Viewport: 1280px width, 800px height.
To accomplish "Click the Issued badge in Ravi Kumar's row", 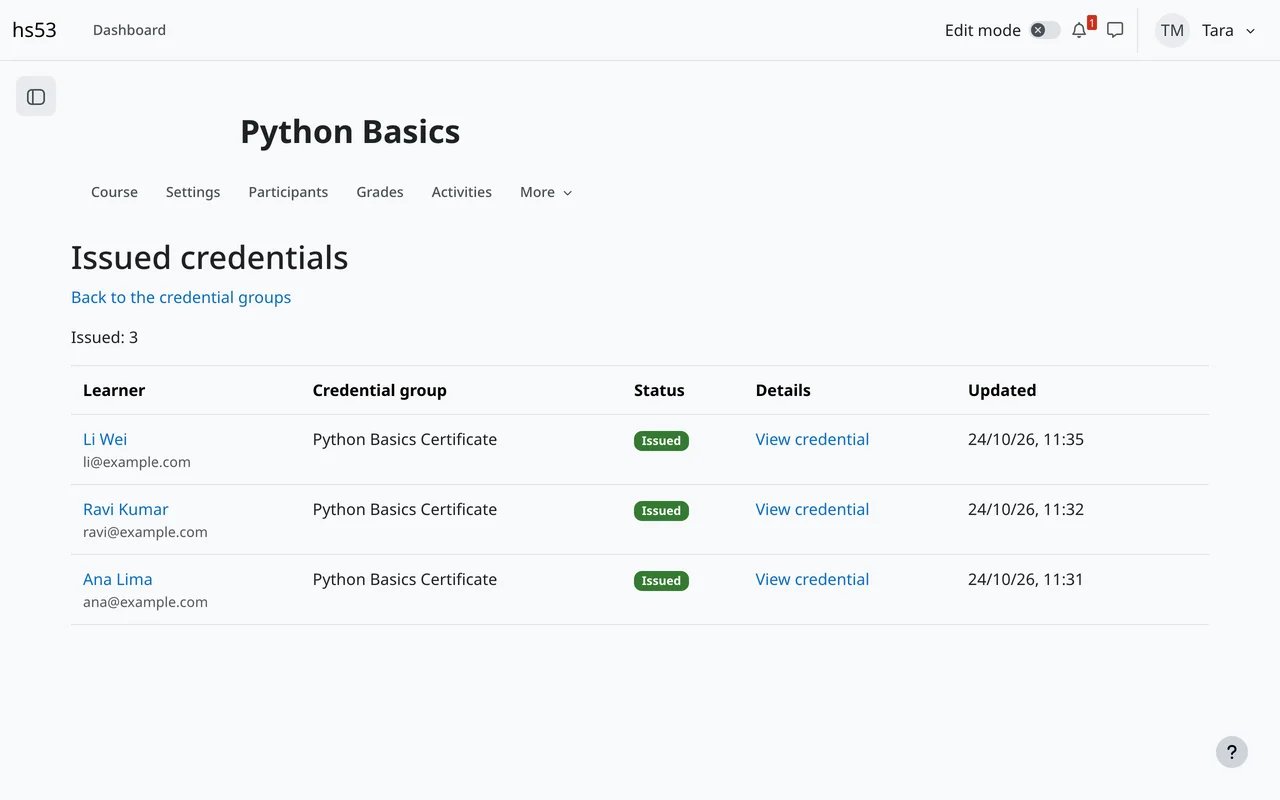I will pos(661,511).
